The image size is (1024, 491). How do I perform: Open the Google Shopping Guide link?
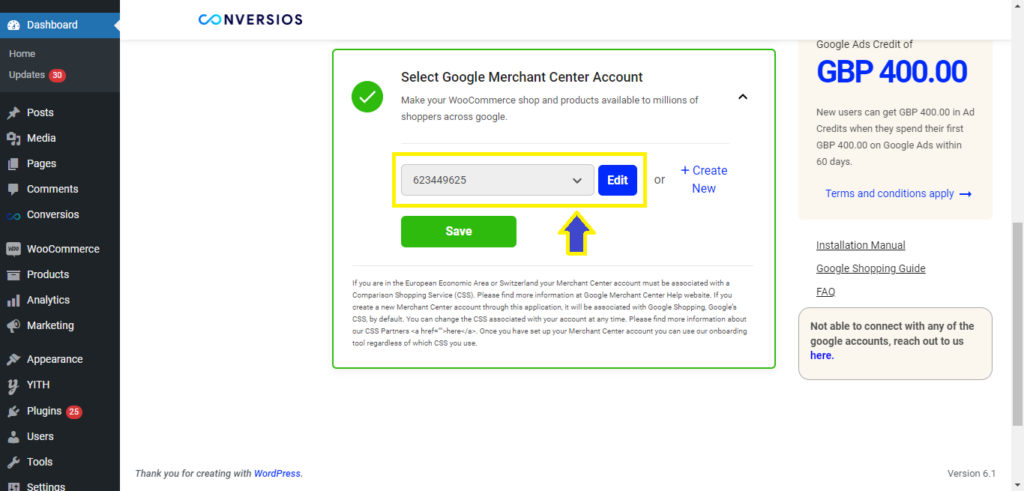point(871,268)
